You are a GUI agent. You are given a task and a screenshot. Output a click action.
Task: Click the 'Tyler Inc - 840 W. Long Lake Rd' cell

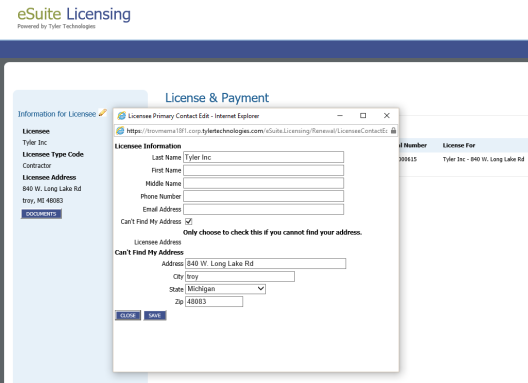483,159
